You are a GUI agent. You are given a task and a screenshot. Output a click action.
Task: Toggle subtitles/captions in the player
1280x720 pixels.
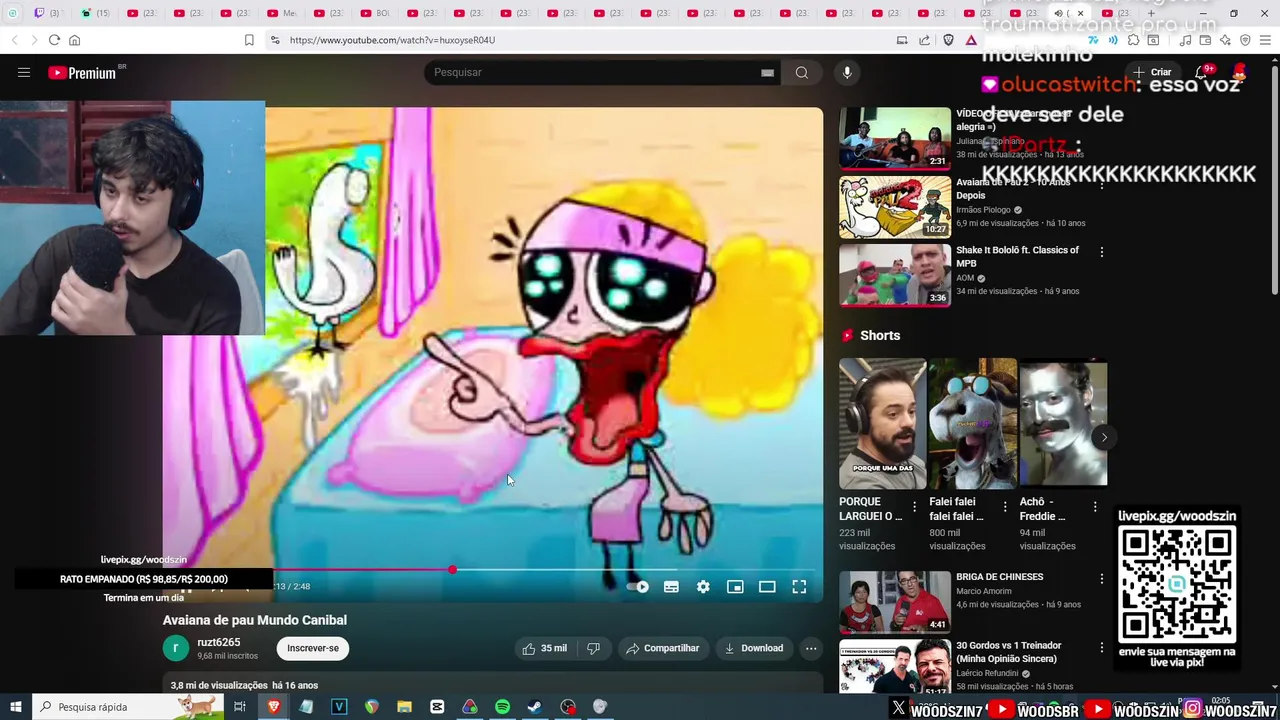click(x=671, y=587)
